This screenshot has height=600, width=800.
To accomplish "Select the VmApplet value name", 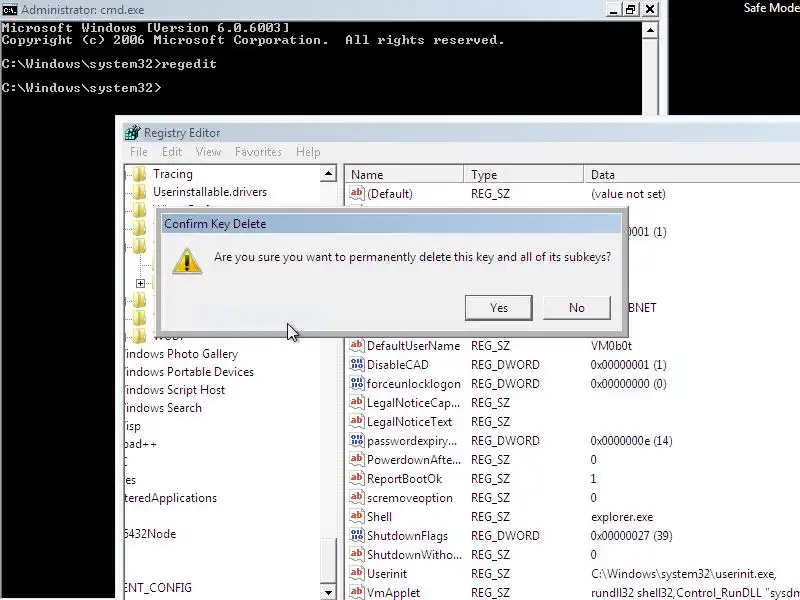I will pos(393,592).
